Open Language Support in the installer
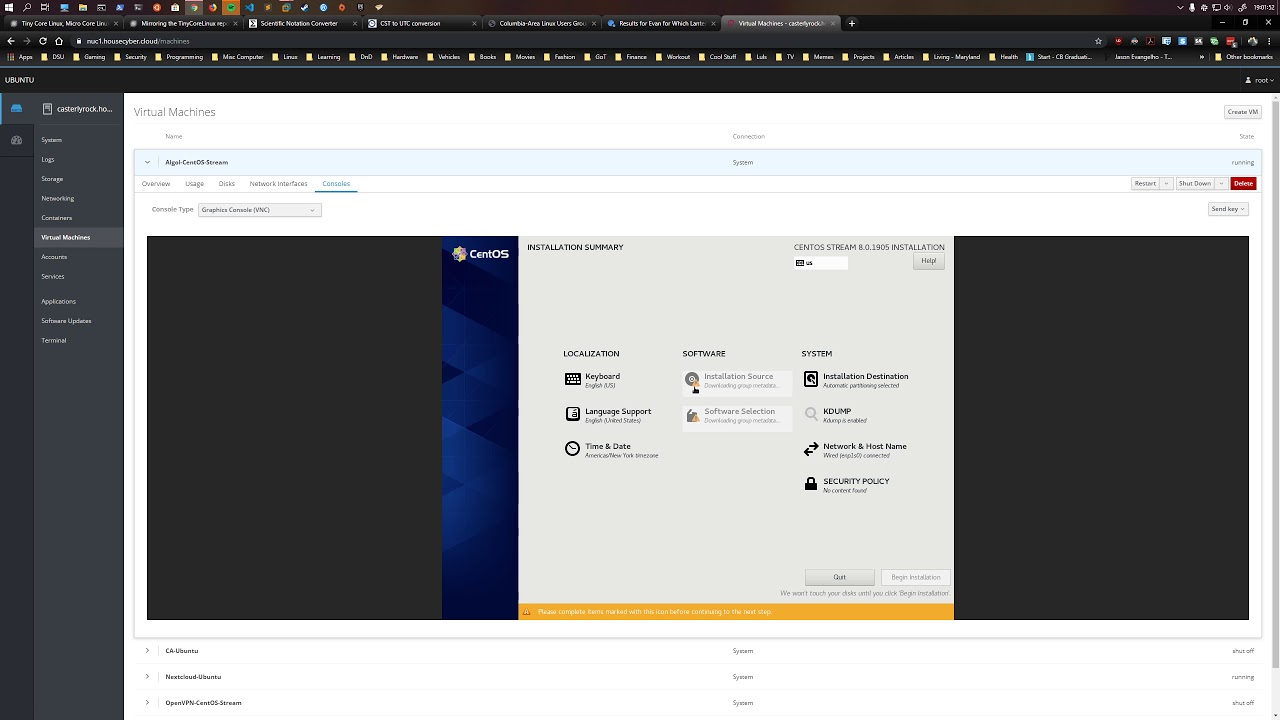This screenshot has width=1280, height=720. tap(608, 415)
